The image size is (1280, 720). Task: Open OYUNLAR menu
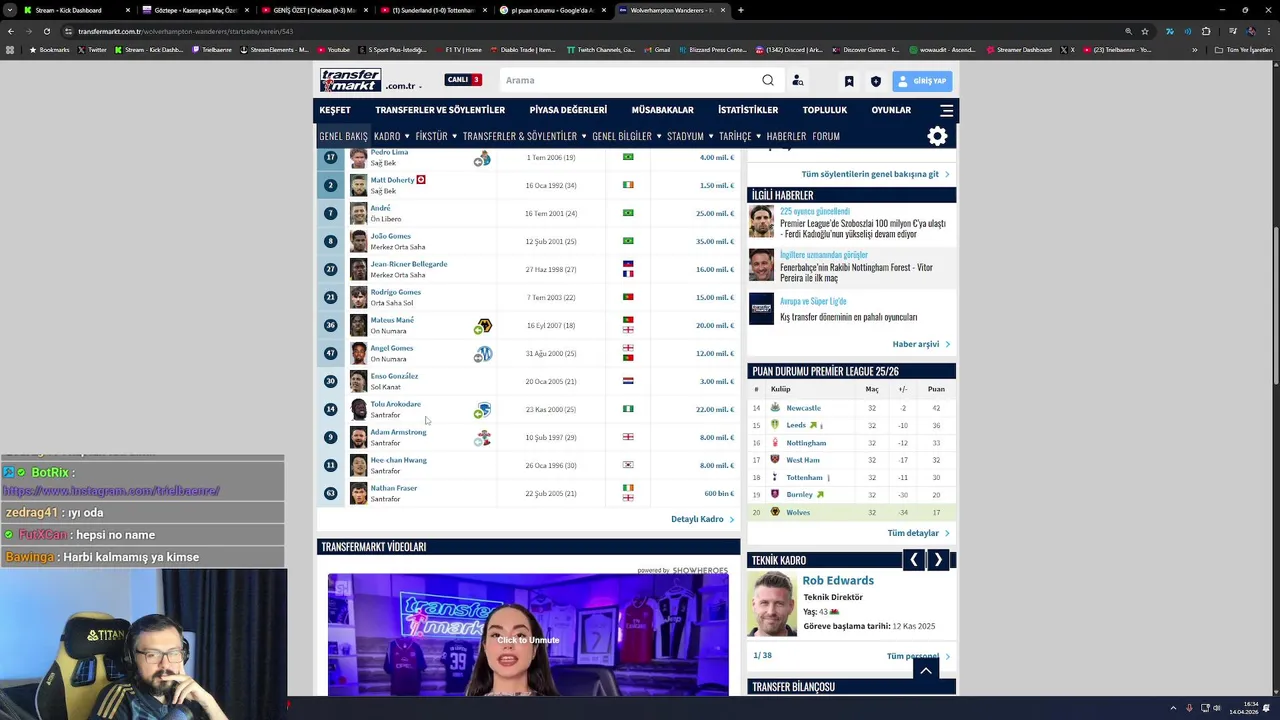pyautogui.click(x=891, y=110)
